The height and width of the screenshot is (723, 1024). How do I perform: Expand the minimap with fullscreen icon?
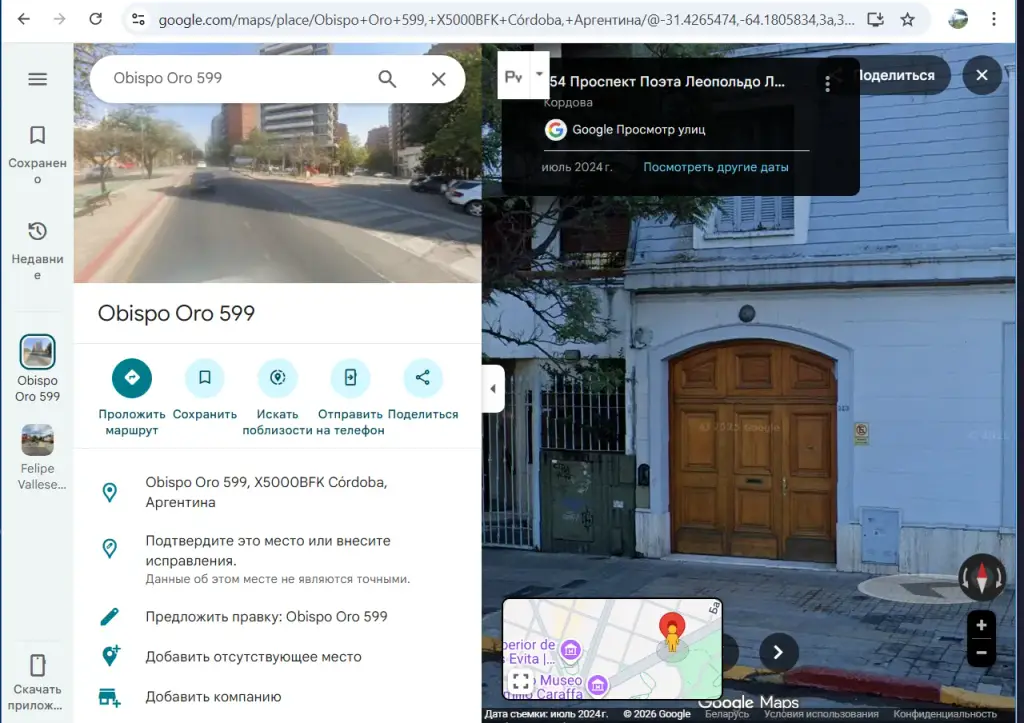(x=520, y=681)
